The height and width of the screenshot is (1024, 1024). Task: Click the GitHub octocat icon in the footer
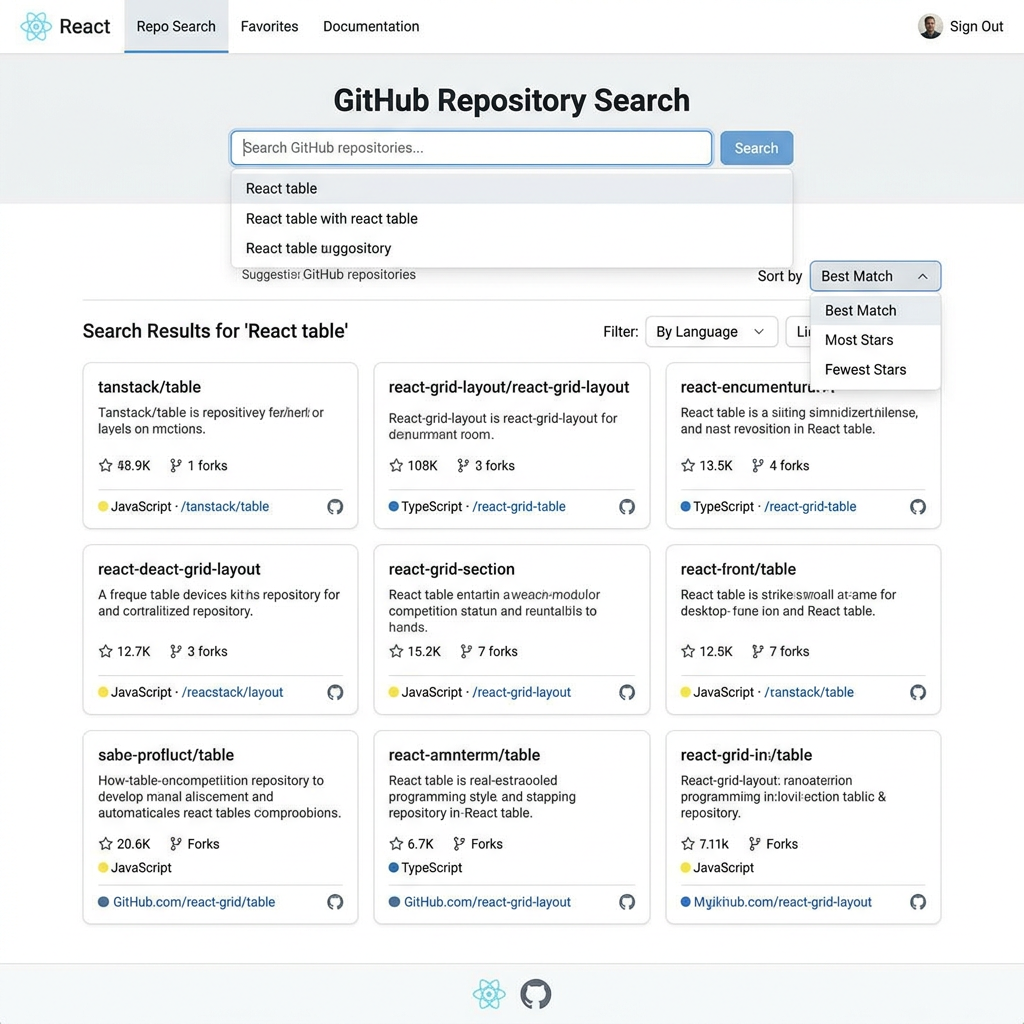536,994
